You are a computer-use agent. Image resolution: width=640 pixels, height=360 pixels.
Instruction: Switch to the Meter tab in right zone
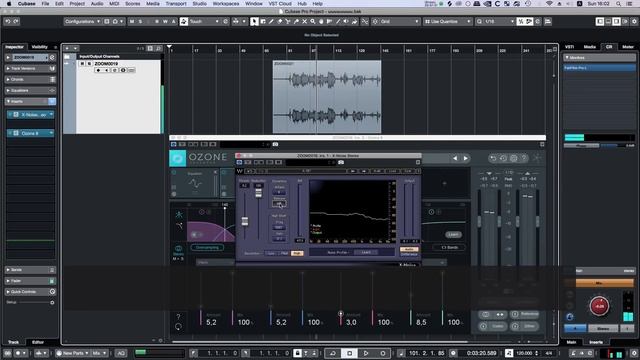pos(628,47)
